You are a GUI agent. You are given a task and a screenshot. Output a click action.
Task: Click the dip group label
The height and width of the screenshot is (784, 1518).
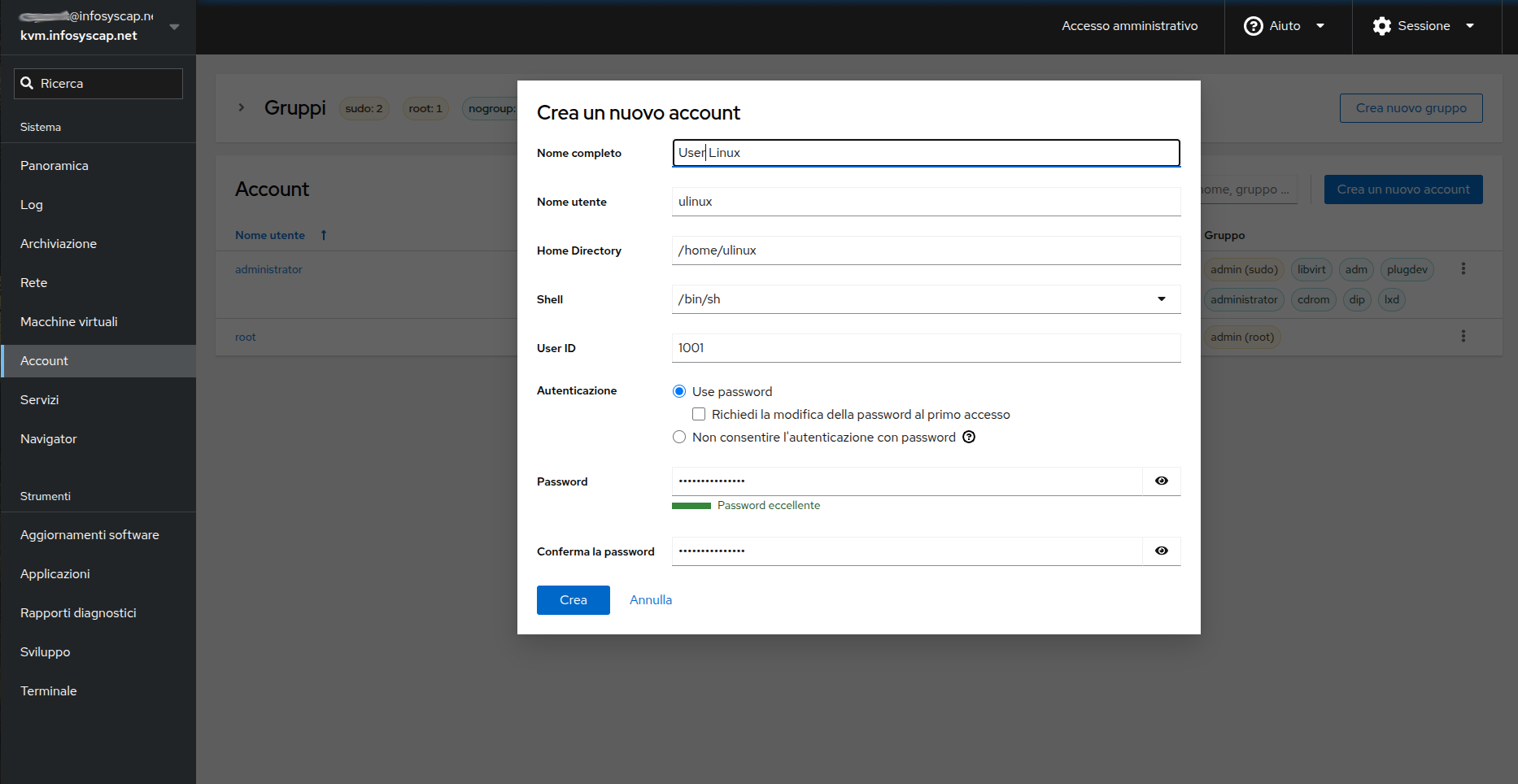(x=1357, y=299)
